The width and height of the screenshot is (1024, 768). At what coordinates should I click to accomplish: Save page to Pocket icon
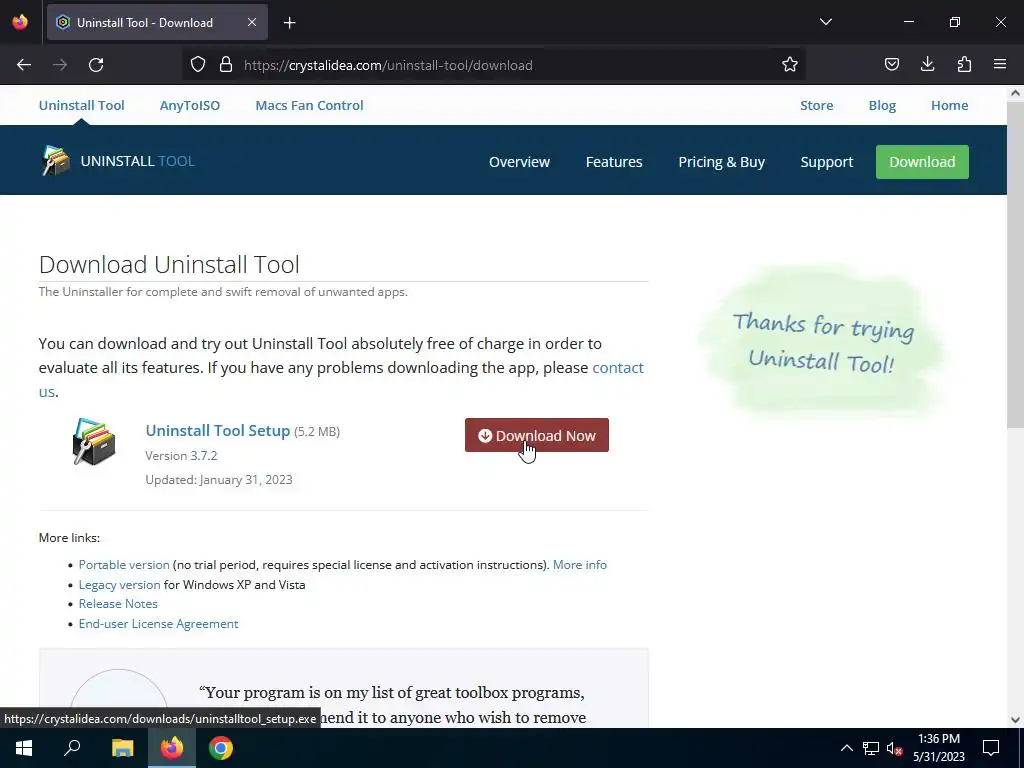tap(891, 65)
